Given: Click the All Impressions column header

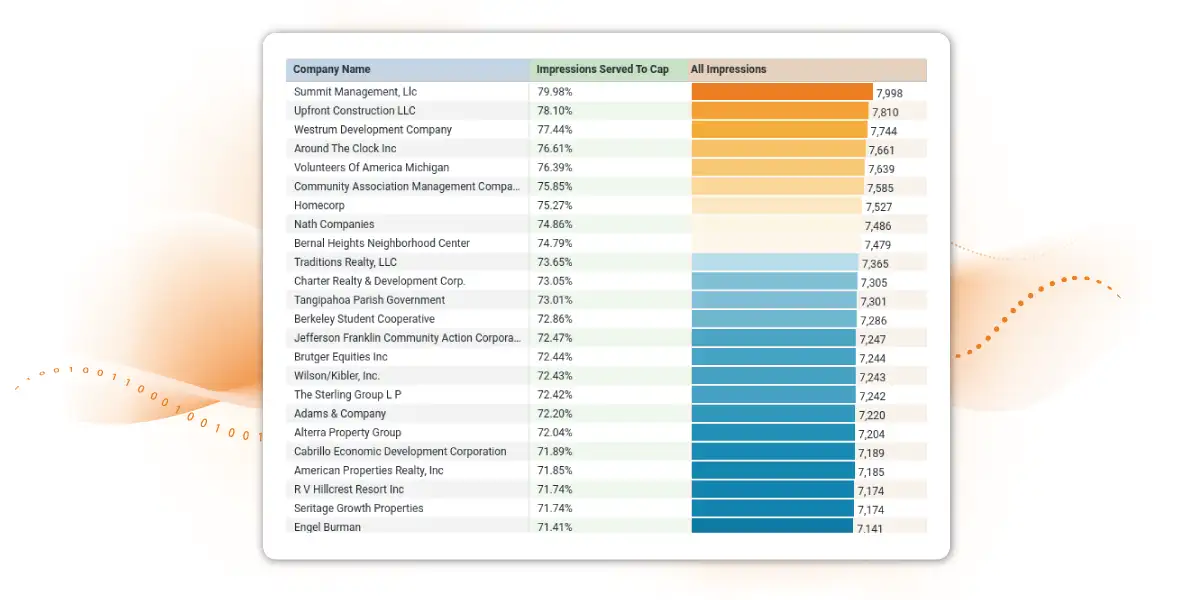Looking at the screenshot, I should pos(728,70).
